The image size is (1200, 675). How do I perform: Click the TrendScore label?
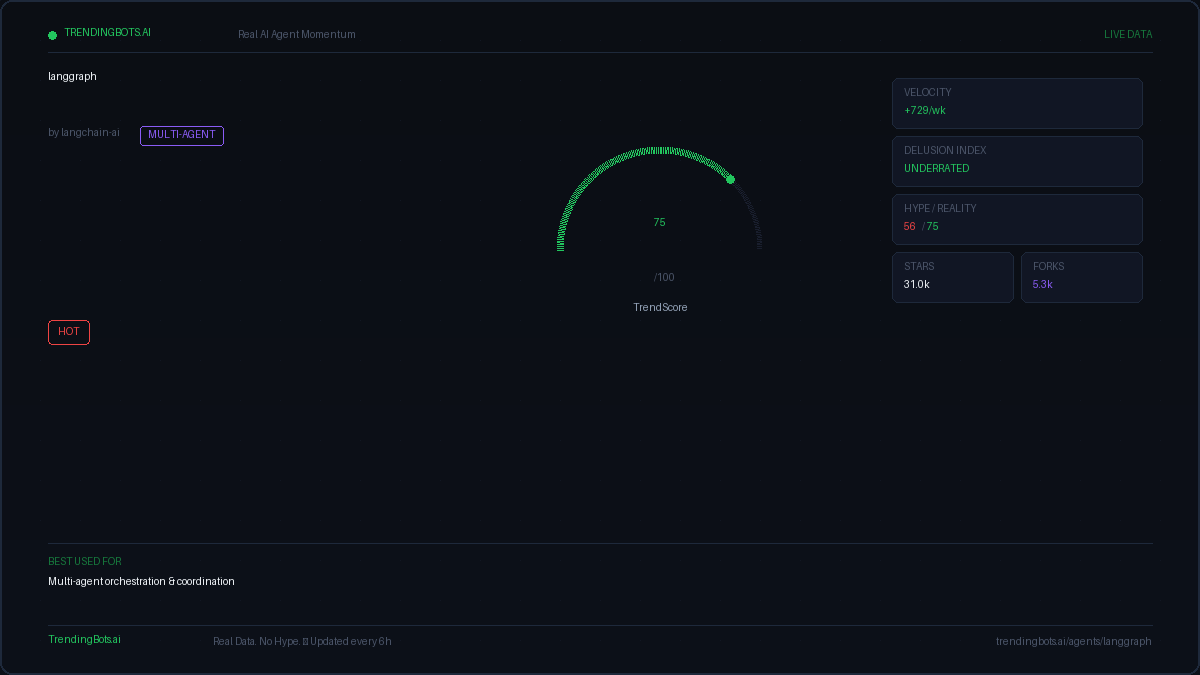[660, 307]
